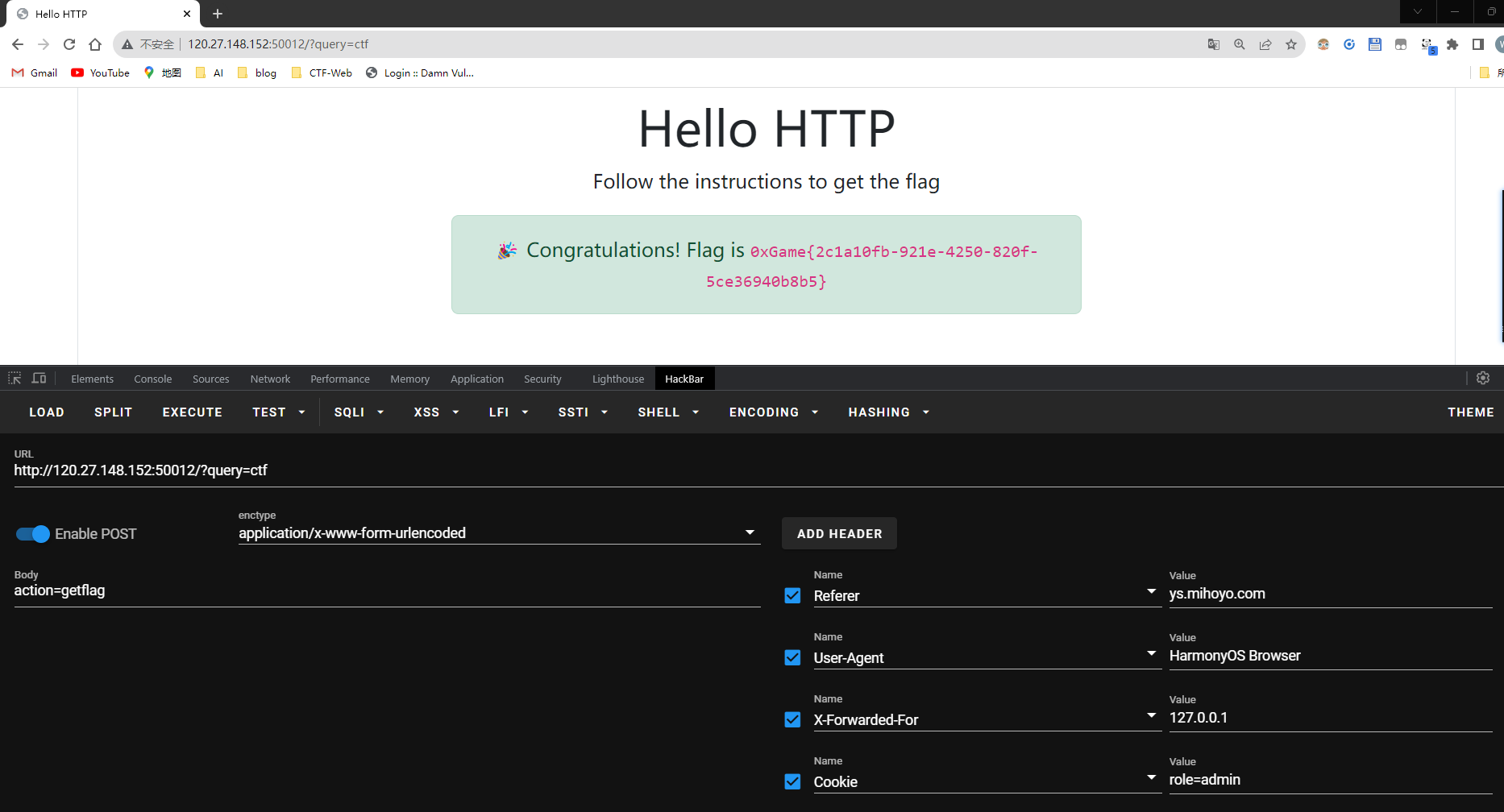Switch to the Elements tab
Viewport: 1504px width, 812px height.
point(92,379)
